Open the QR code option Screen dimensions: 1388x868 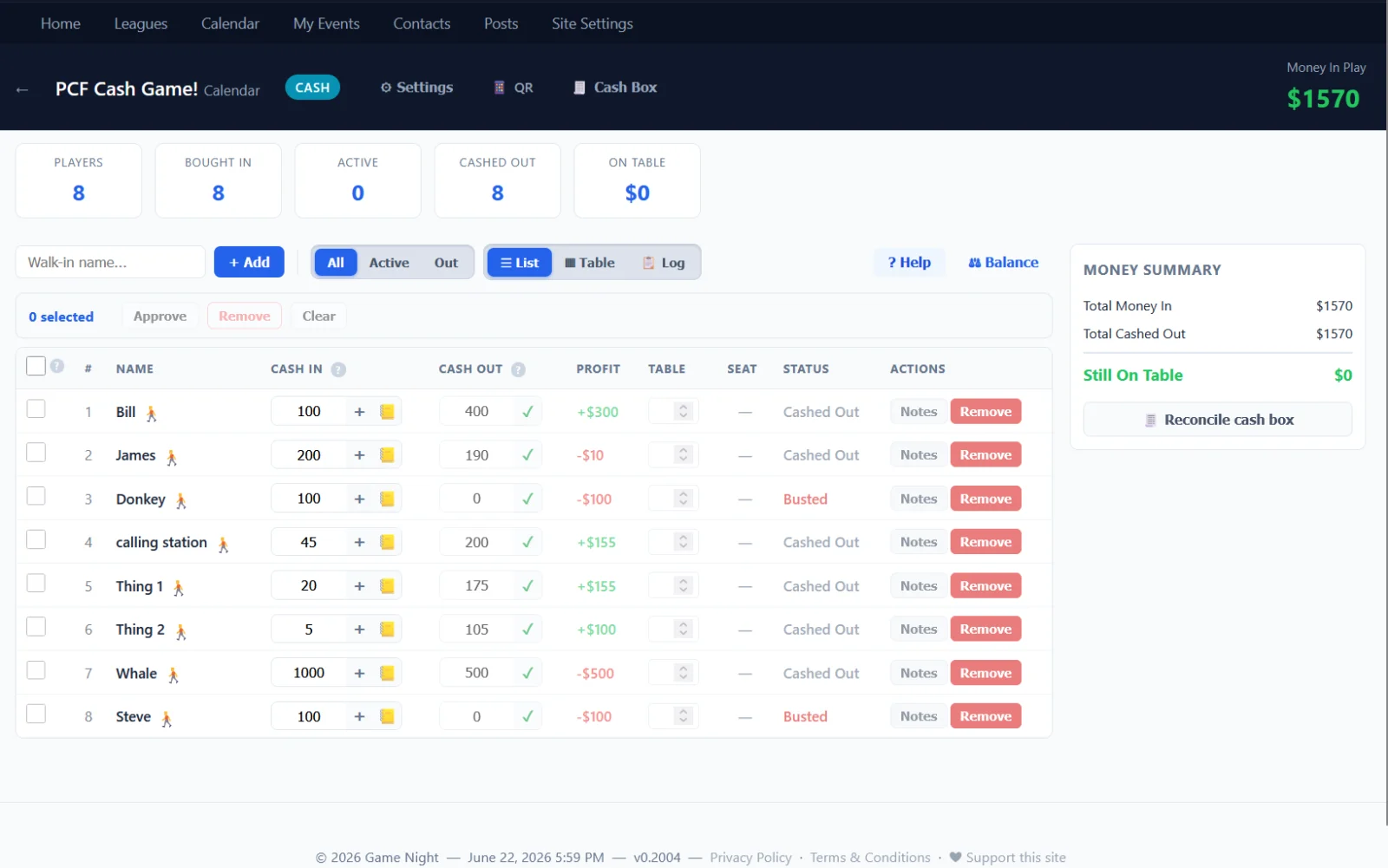coord(514,88)
